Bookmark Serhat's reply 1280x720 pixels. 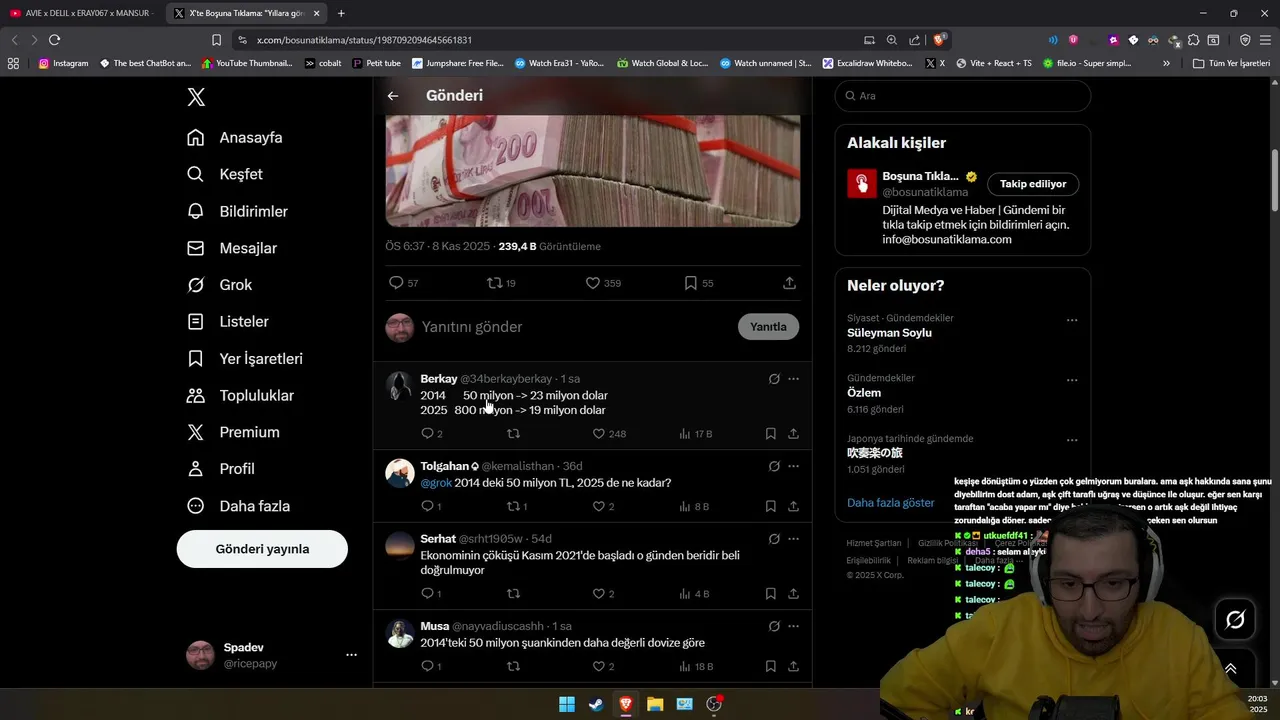(x=770, y=594)
